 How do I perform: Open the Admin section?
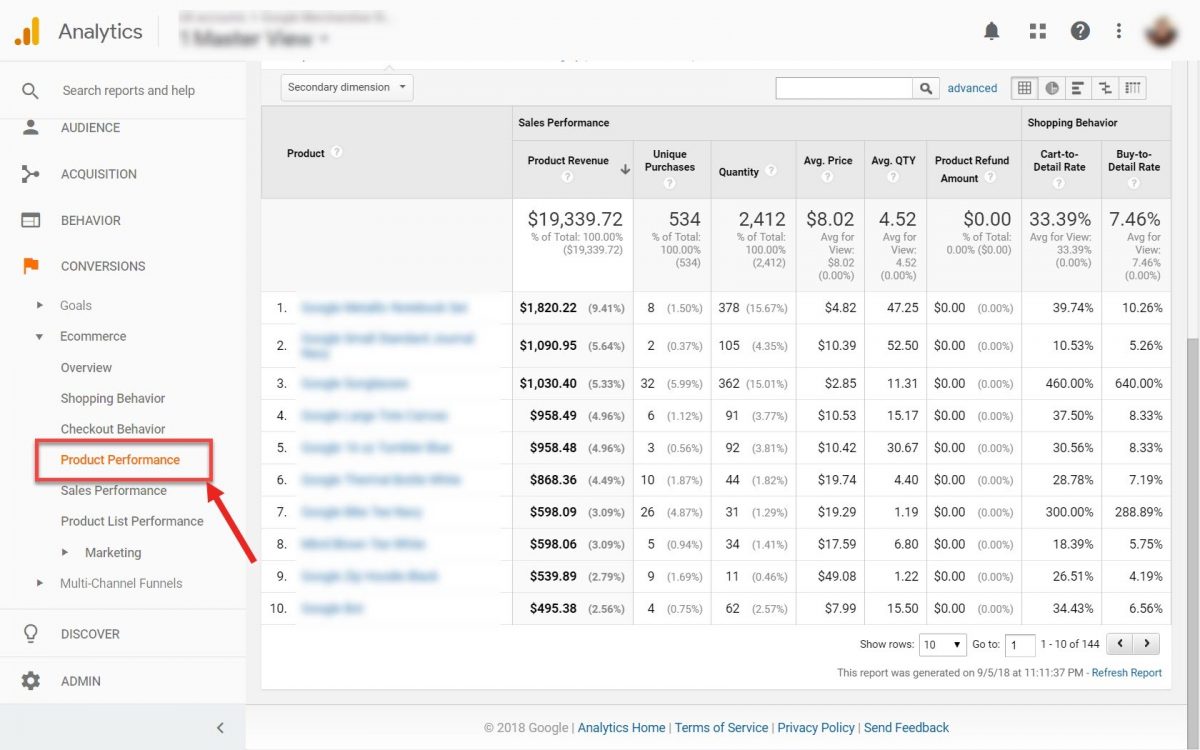[80, 681]
